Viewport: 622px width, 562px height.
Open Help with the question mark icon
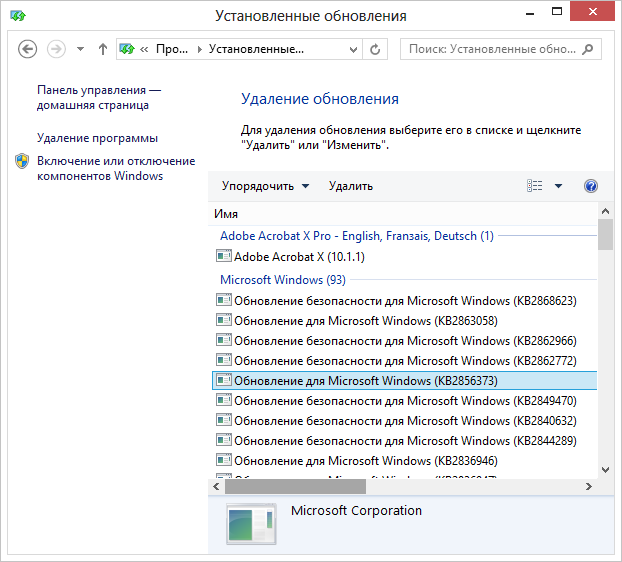click(591, 186)
